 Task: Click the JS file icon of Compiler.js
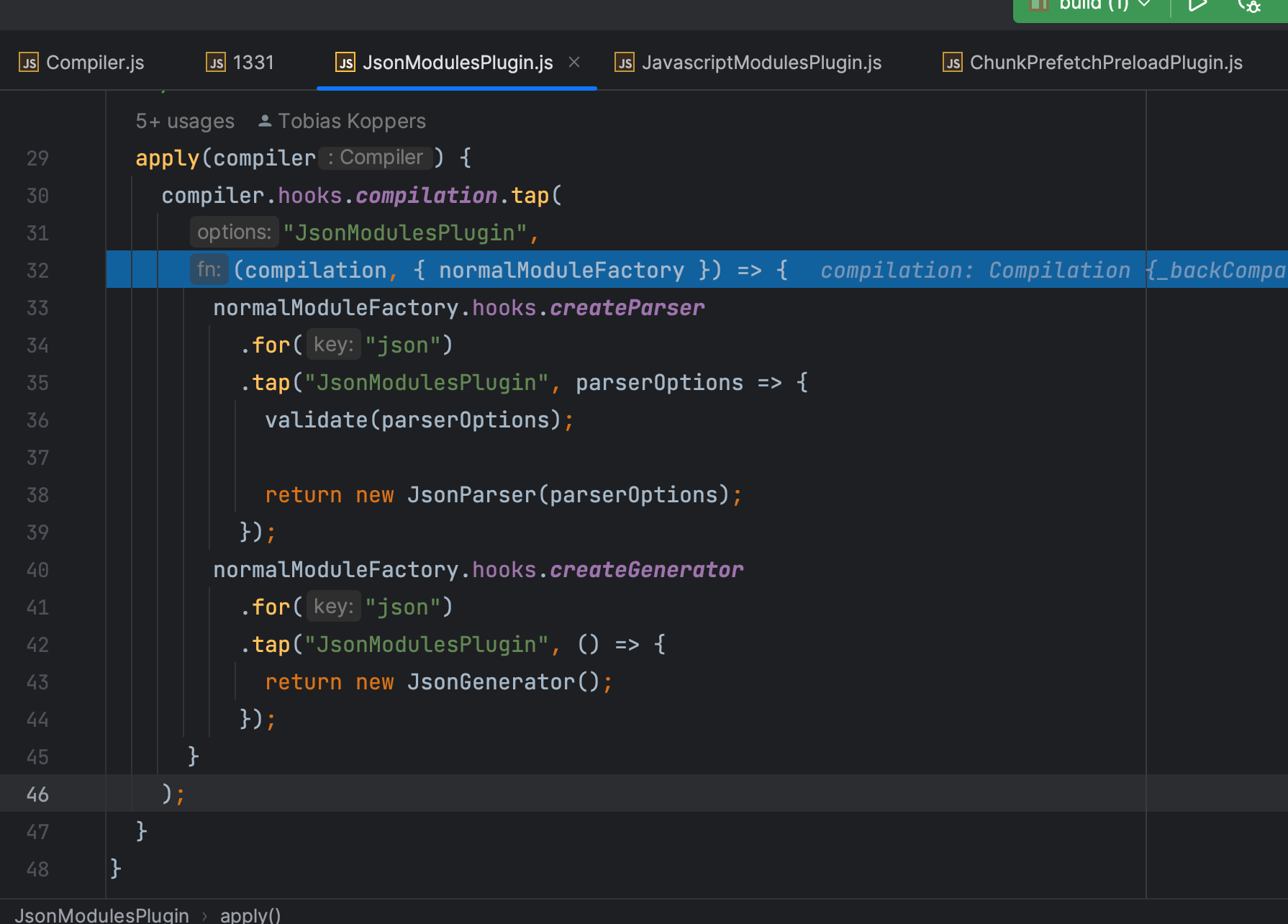[29, 63]
